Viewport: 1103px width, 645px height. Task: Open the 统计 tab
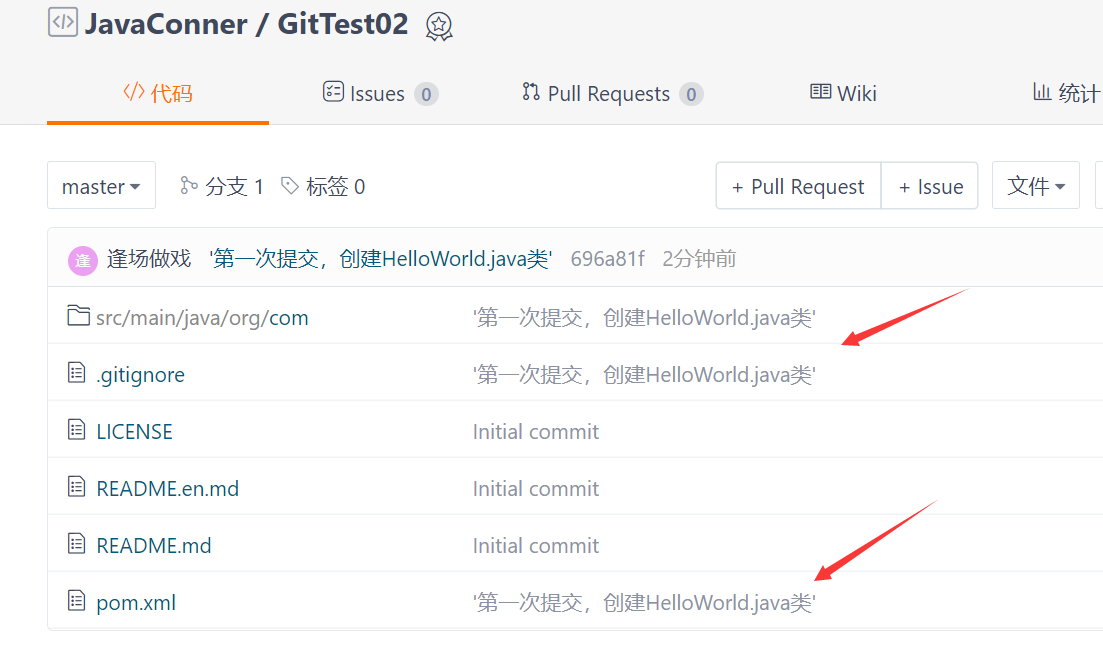[1066, 93]
